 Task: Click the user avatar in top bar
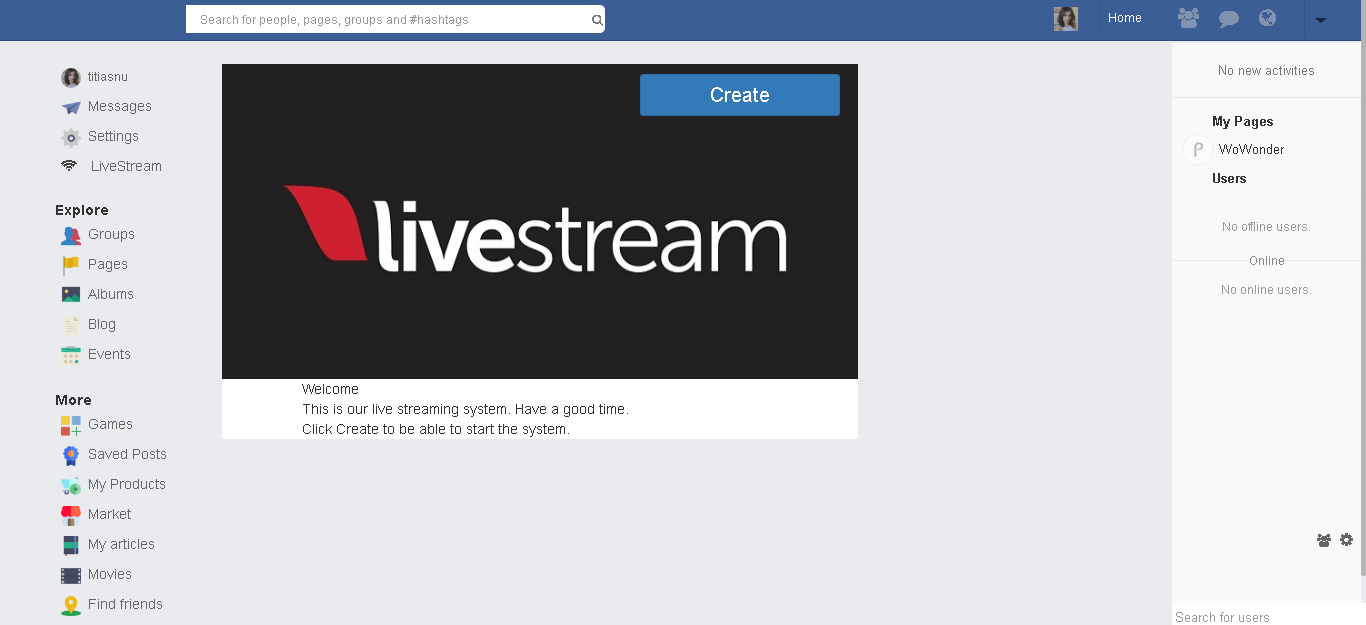1066,19
